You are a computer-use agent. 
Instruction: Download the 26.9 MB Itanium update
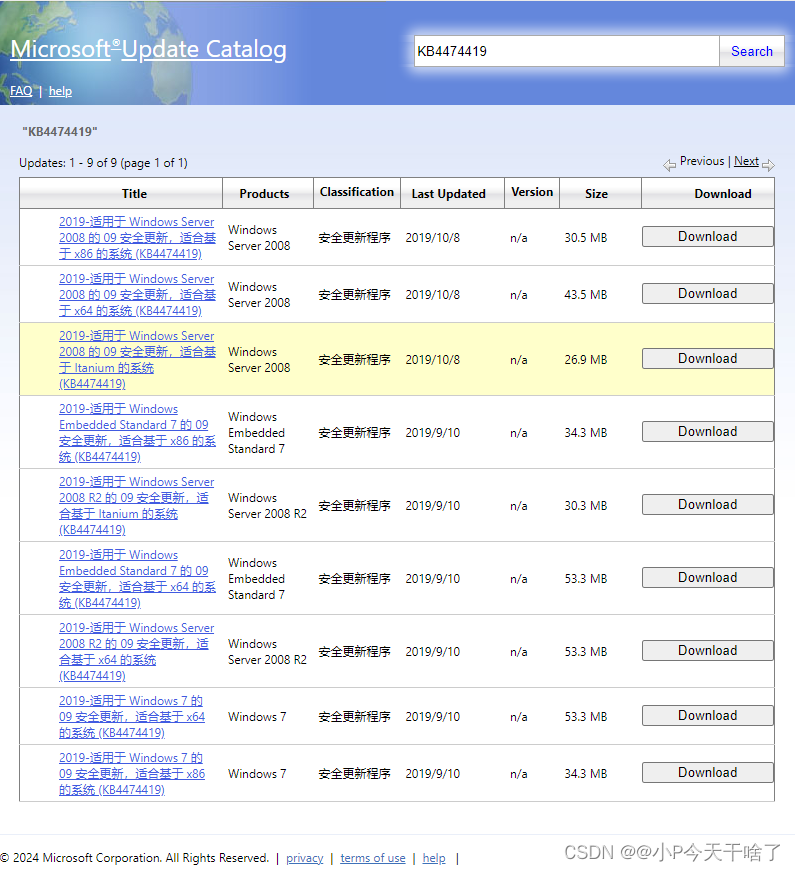point(708,358)
